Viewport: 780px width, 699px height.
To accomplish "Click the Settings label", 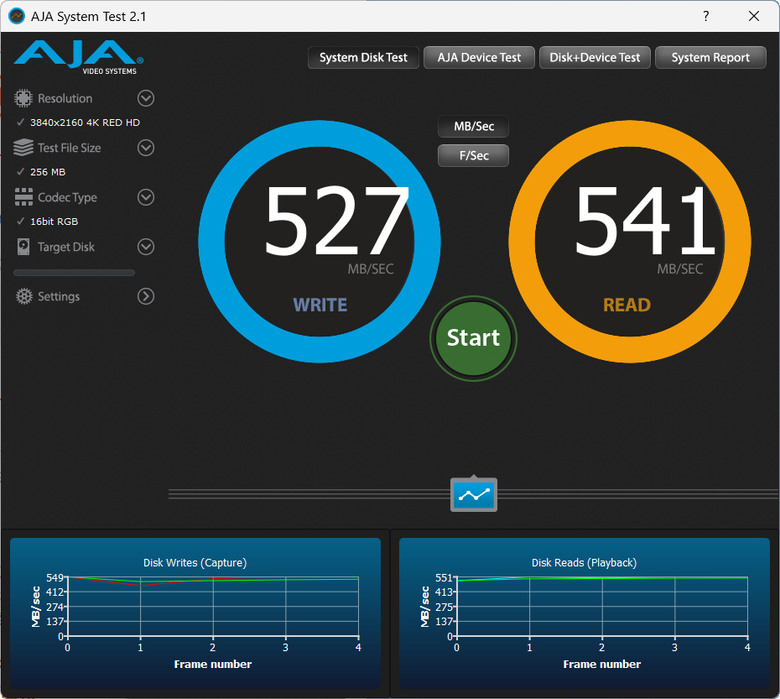I will pyautogui.click(x=59, y=297).
